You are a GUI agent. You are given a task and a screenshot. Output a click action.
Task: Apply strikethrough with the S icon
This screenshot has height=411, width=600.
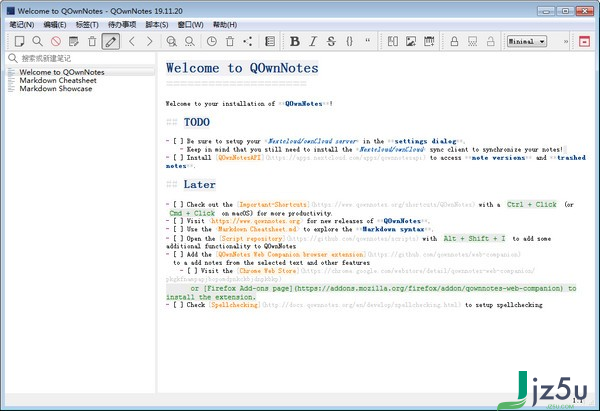(x=331, y=41)
